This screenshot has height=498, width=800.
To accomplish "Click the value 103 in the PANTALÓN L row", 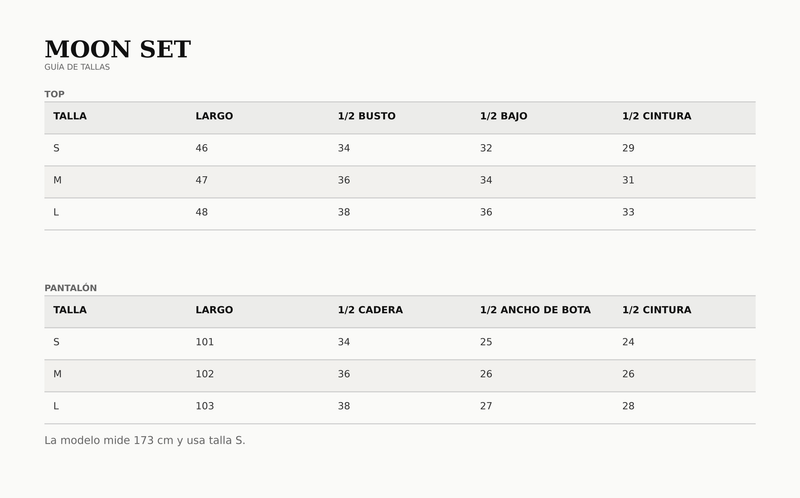I will [x=205, y=406].
